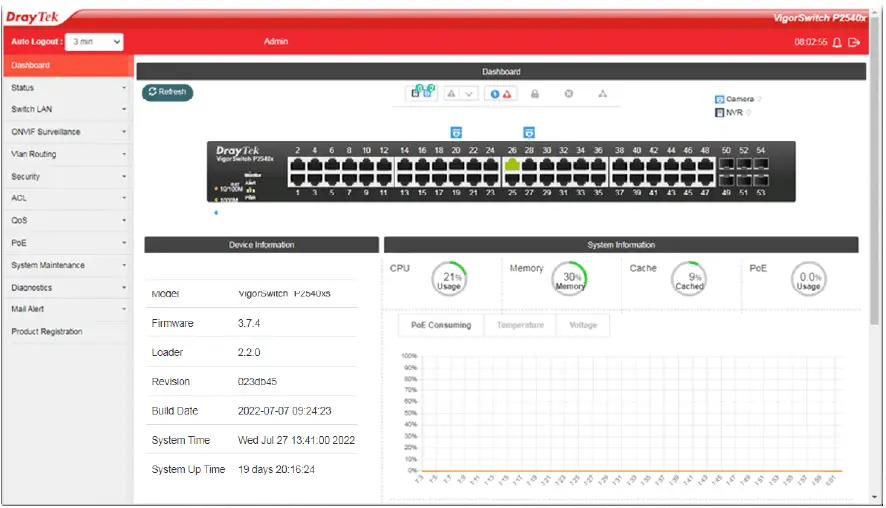Open Diagnostics menu
The image size is (886, 508).
pyautogui.click(x=68, y=288)
